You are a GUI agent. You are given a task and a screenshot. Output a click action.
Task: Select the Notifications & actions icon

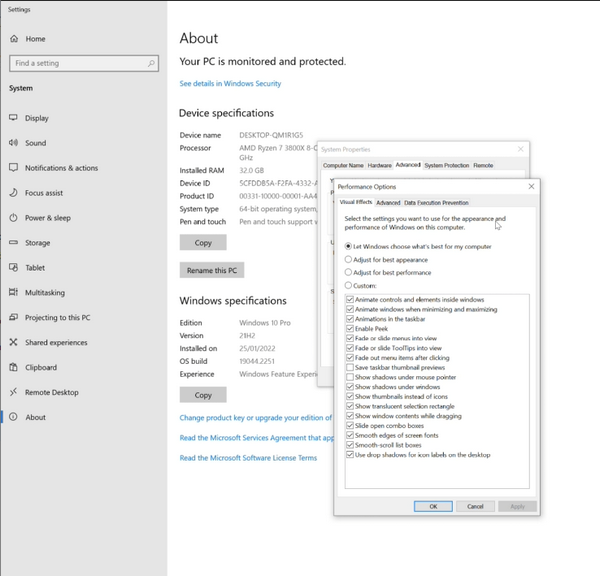(14, 168)
